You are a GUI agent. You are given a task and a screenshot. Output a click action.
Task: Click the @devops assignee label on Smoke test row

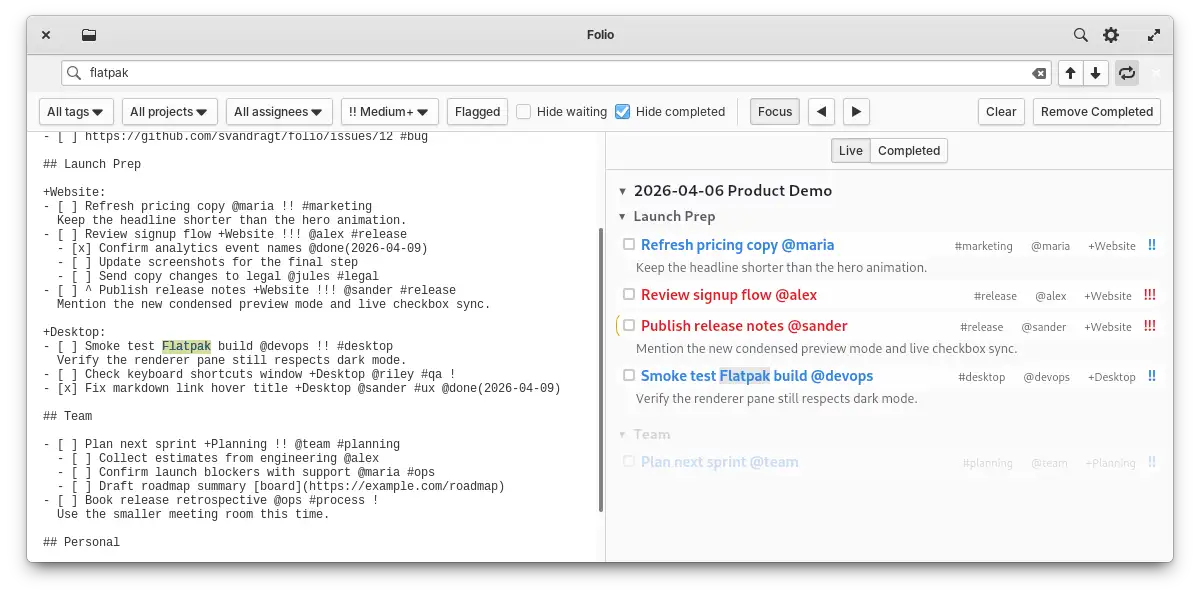pos(1046,378)
